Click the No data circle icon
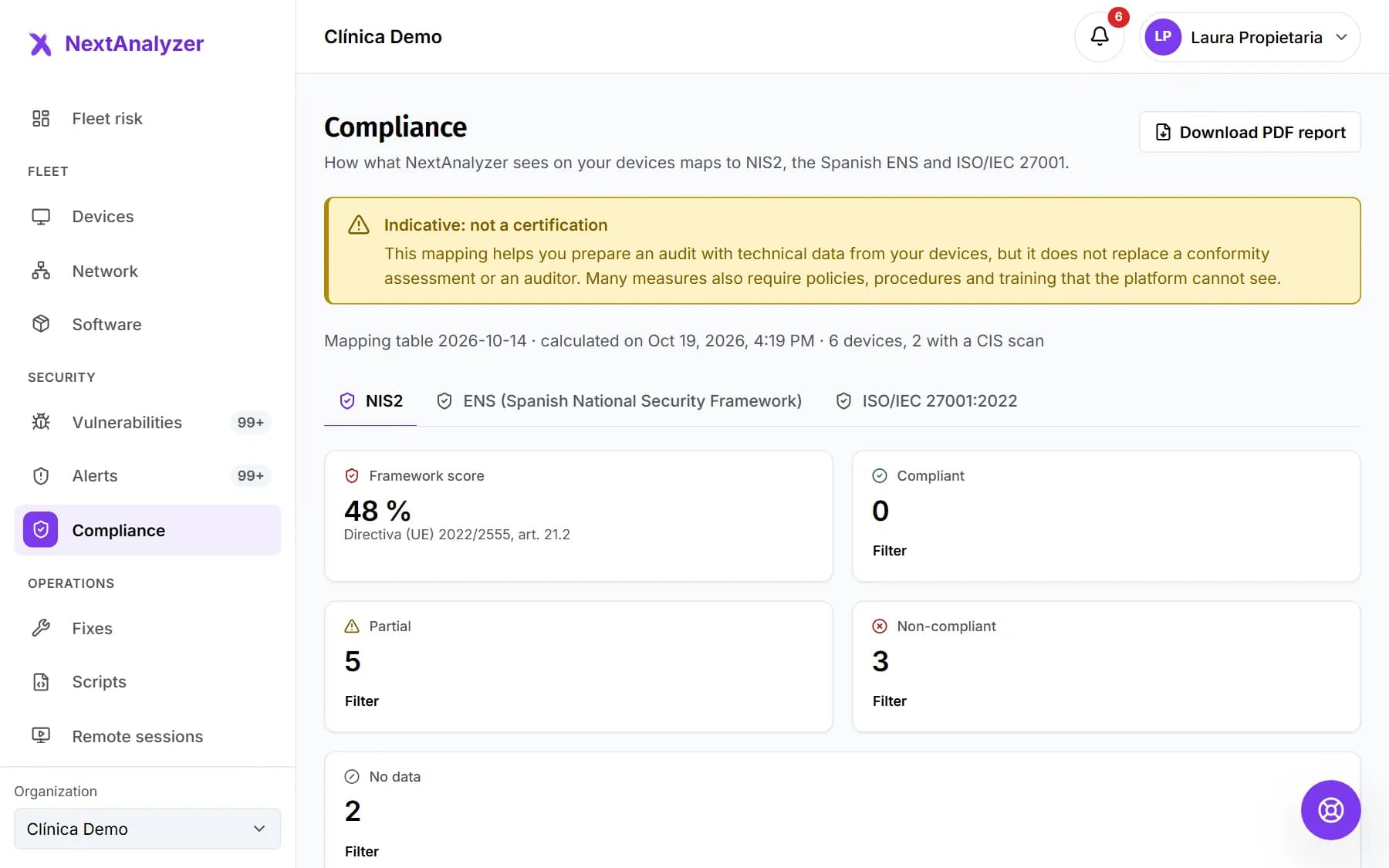The height and width of the screenshot is (868, 1389). [352, 777]
